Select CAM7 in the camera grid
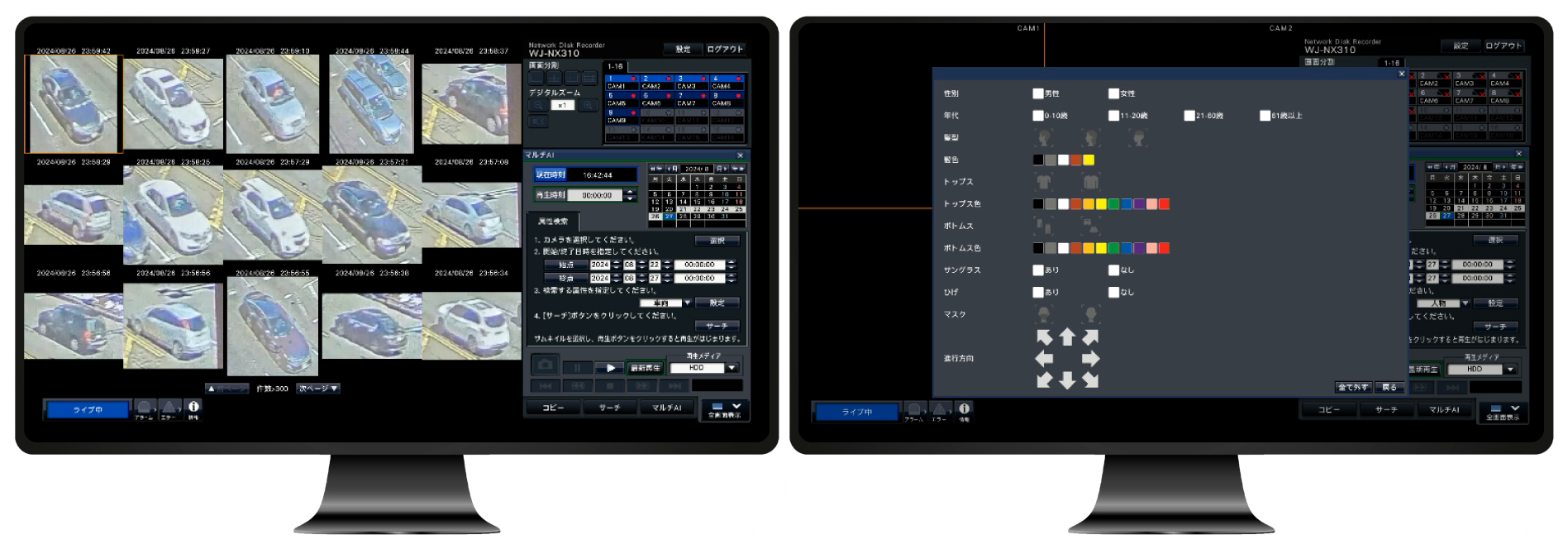The width and height of the screenshot is (1568, 549). tap(692, 100)
